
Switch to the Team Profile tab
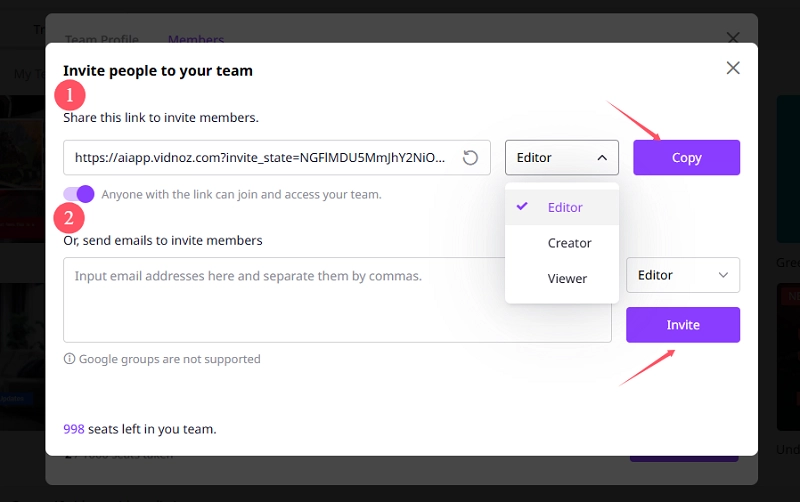(102, 39)
